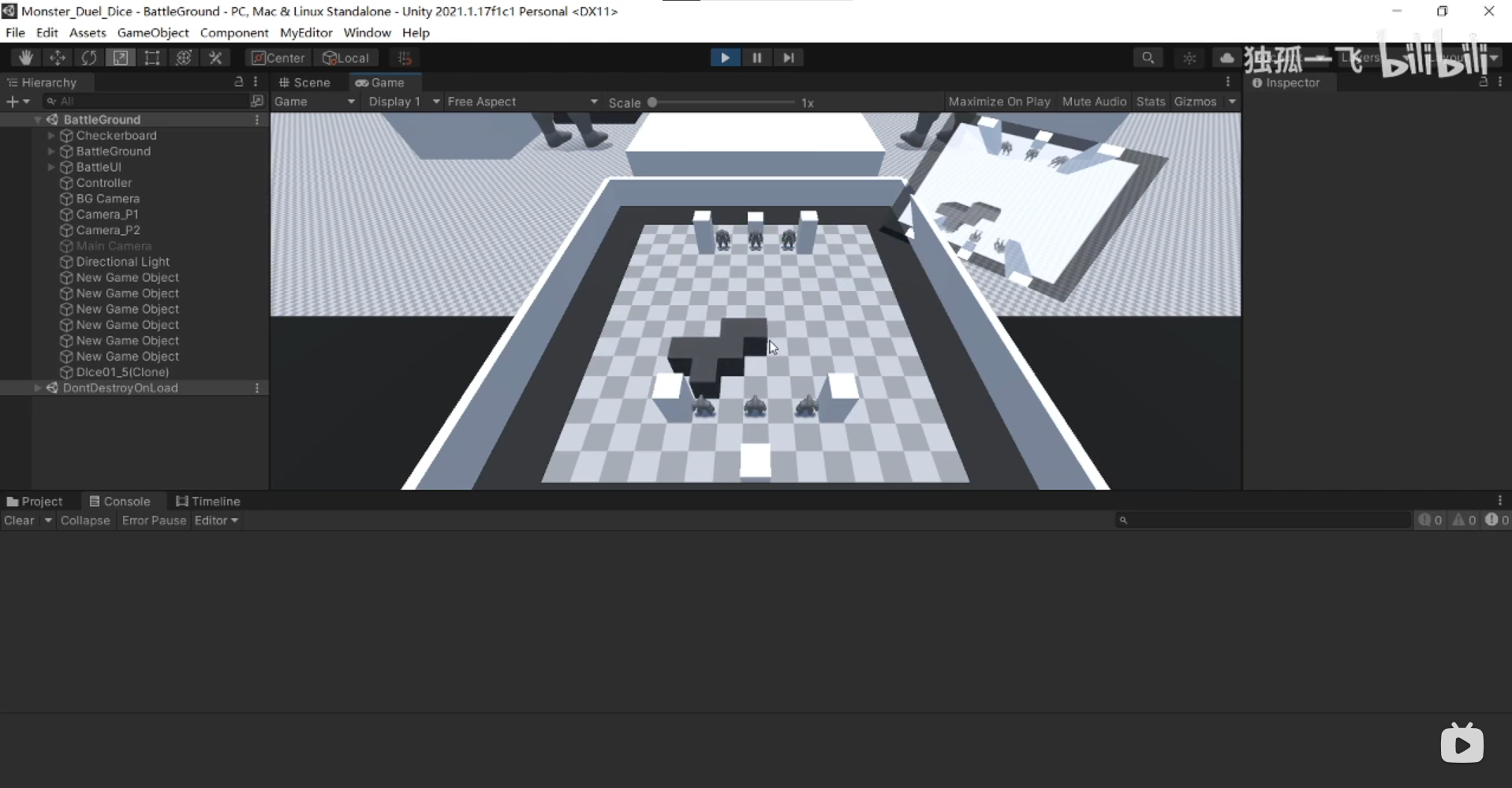Select the Rotate tool

pos(89,58)
